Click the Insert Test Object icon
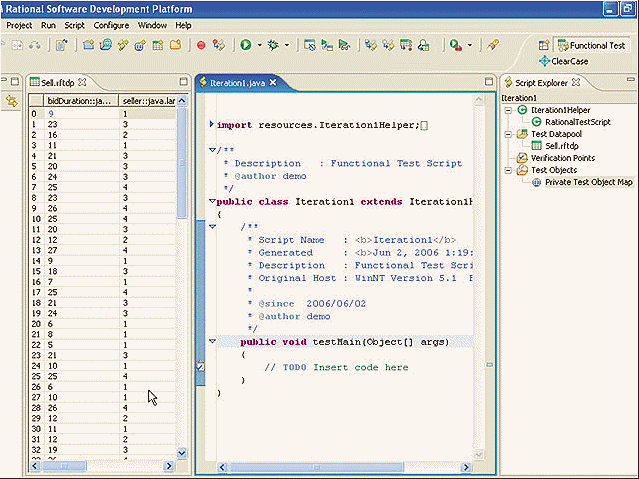Screen dimensions: 639x479 388,45
